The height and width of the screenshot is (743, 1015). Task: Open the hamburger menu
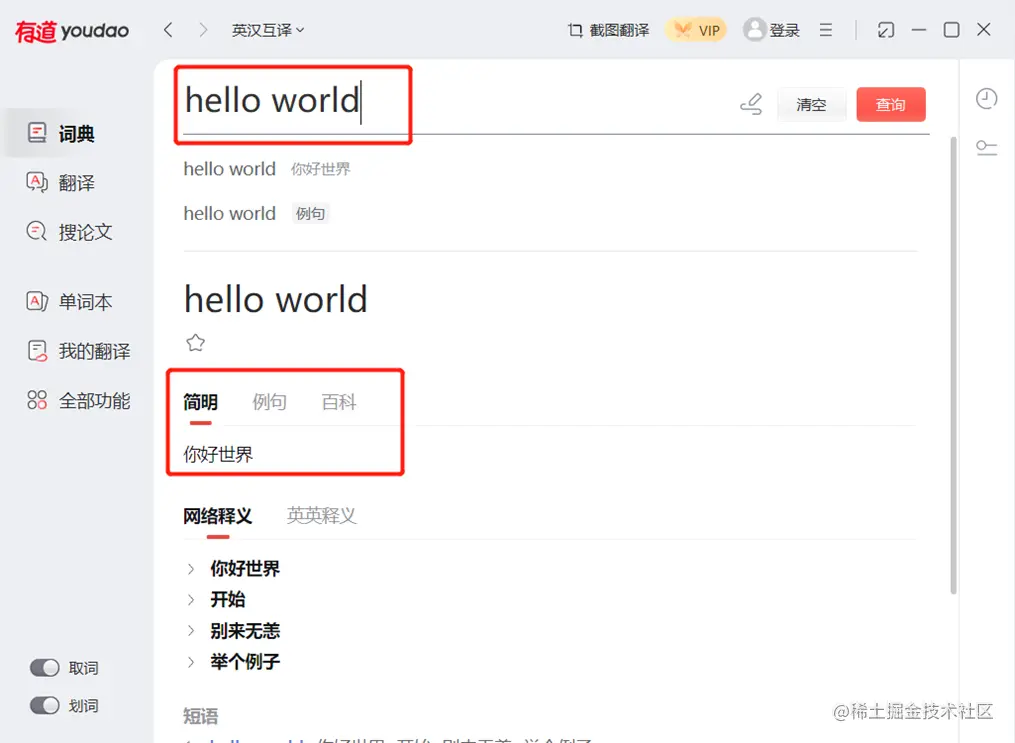pyautogui.click(x=825, y=30)
